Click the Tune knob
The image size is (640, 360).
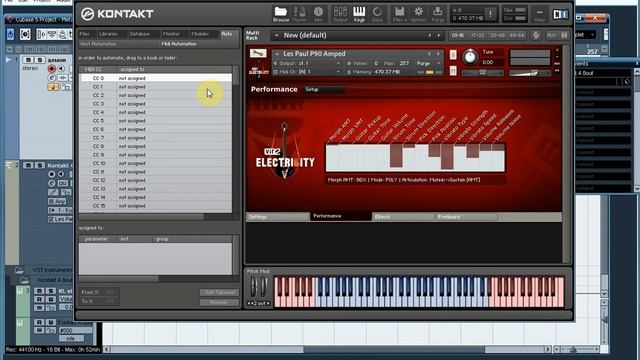pos(470,57)
